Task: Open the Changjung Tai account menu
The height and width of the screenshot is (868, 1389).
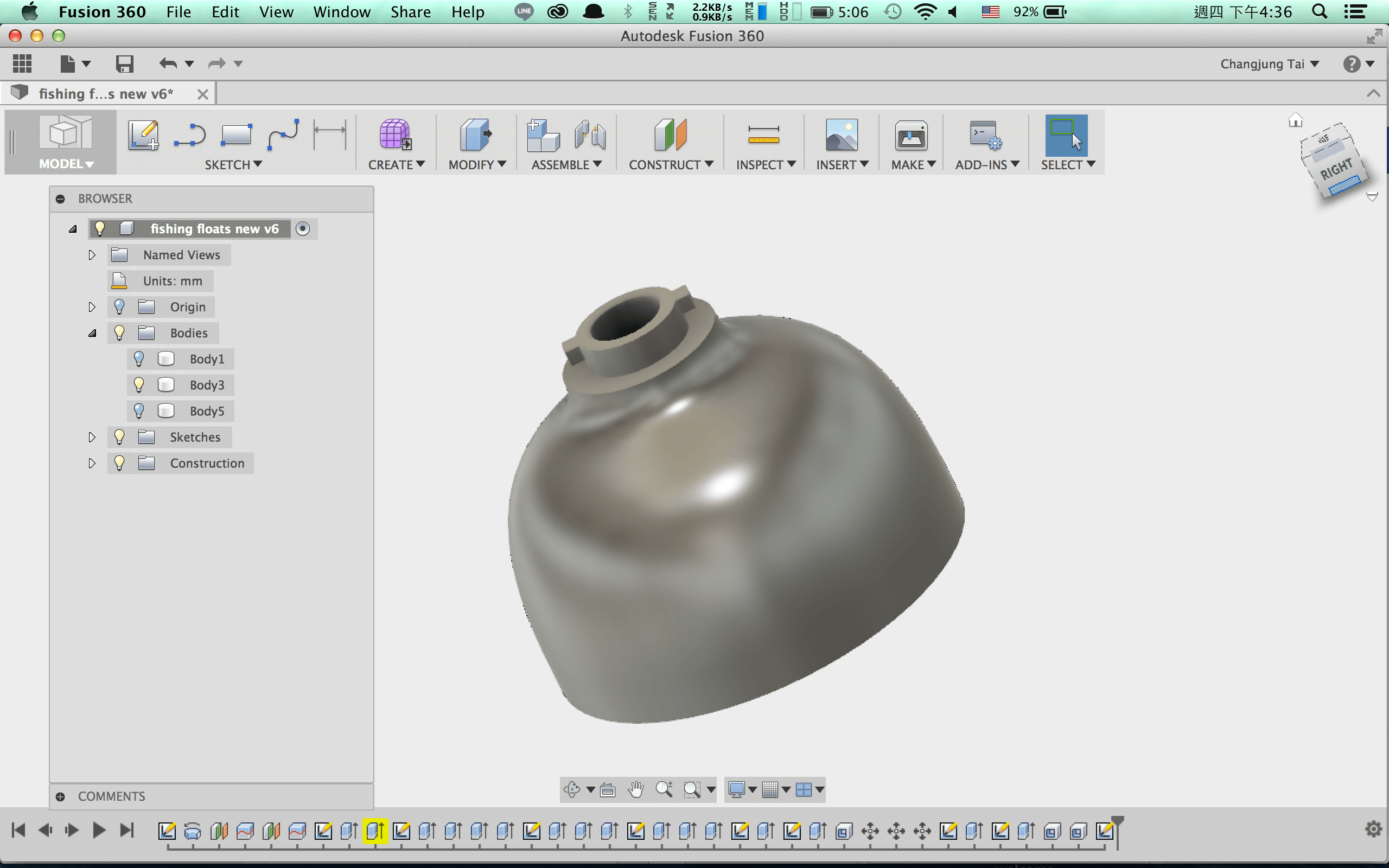Action: [x=1270, y=63]
